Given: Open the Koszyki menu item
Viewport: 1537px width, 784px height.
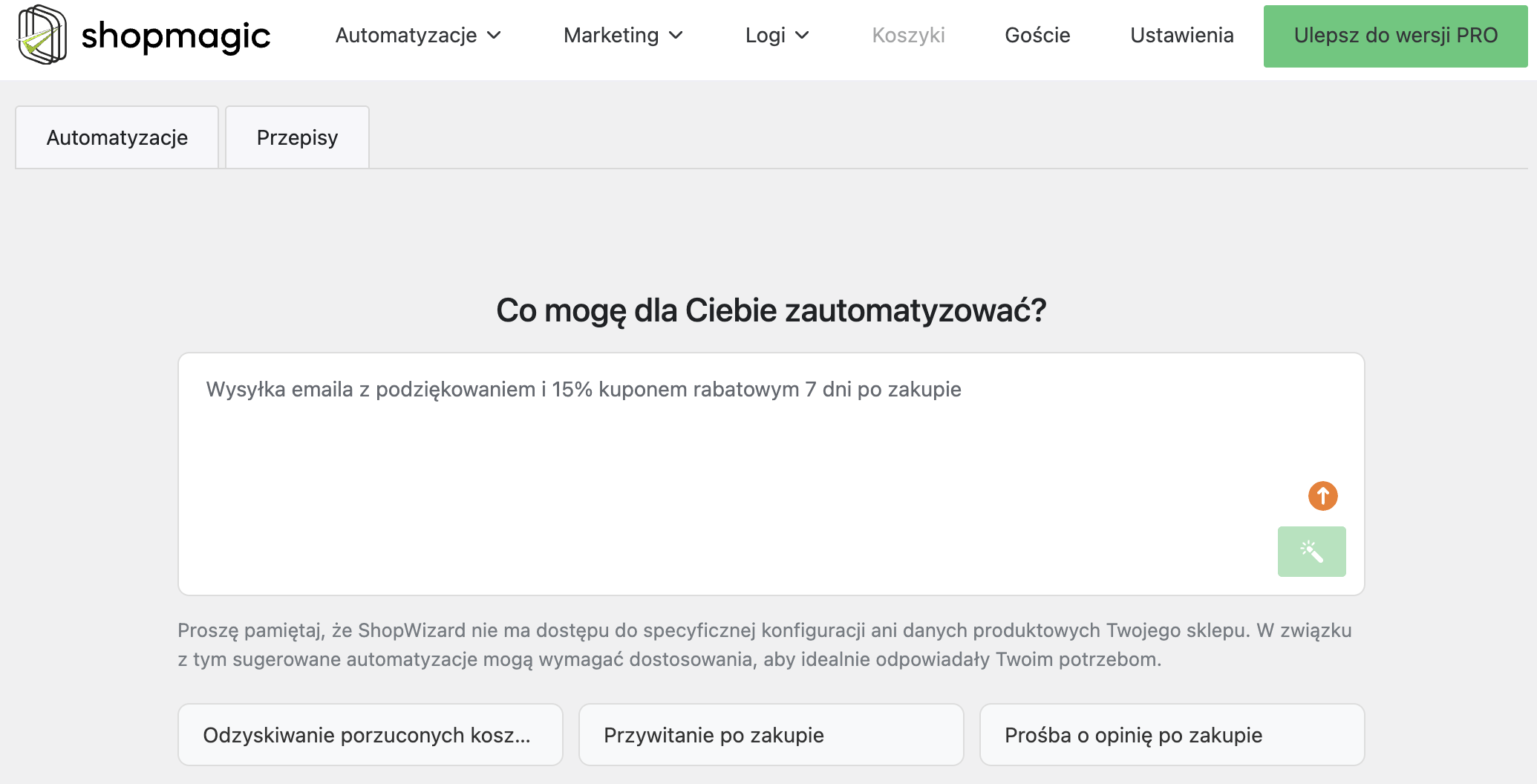Looking at the screenshot, I should click(x=907, y=35).
